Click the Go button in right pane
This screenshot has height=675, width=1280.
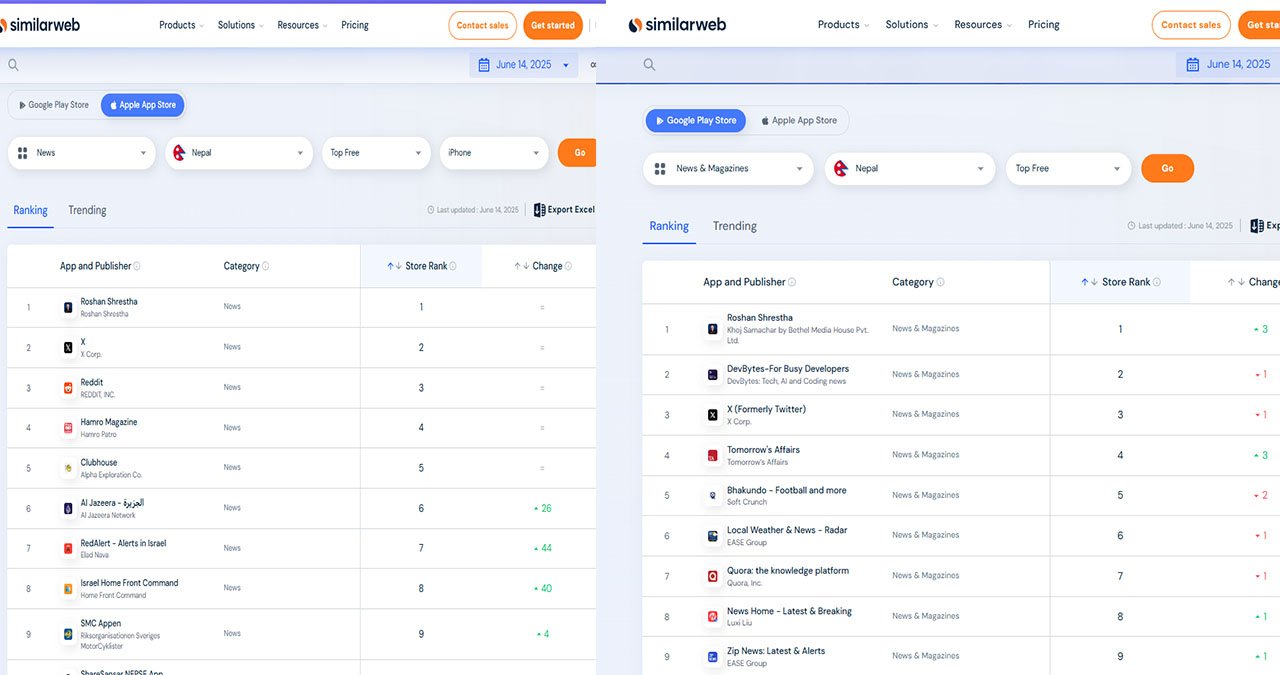[x=1167, y=168]
